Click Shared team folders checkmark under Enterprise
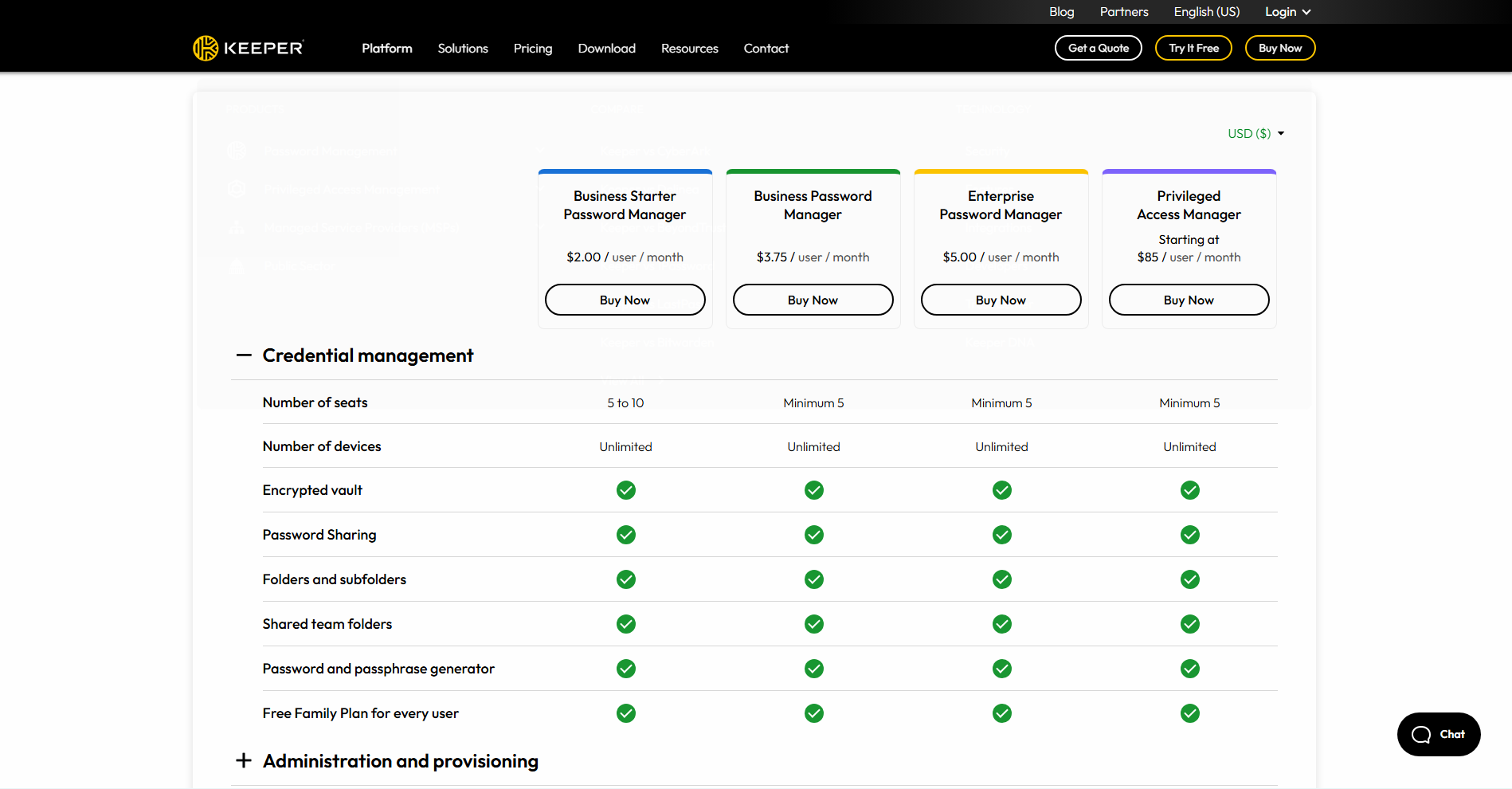Viewport: 1512px width, 789px height. click(1002, 624)
